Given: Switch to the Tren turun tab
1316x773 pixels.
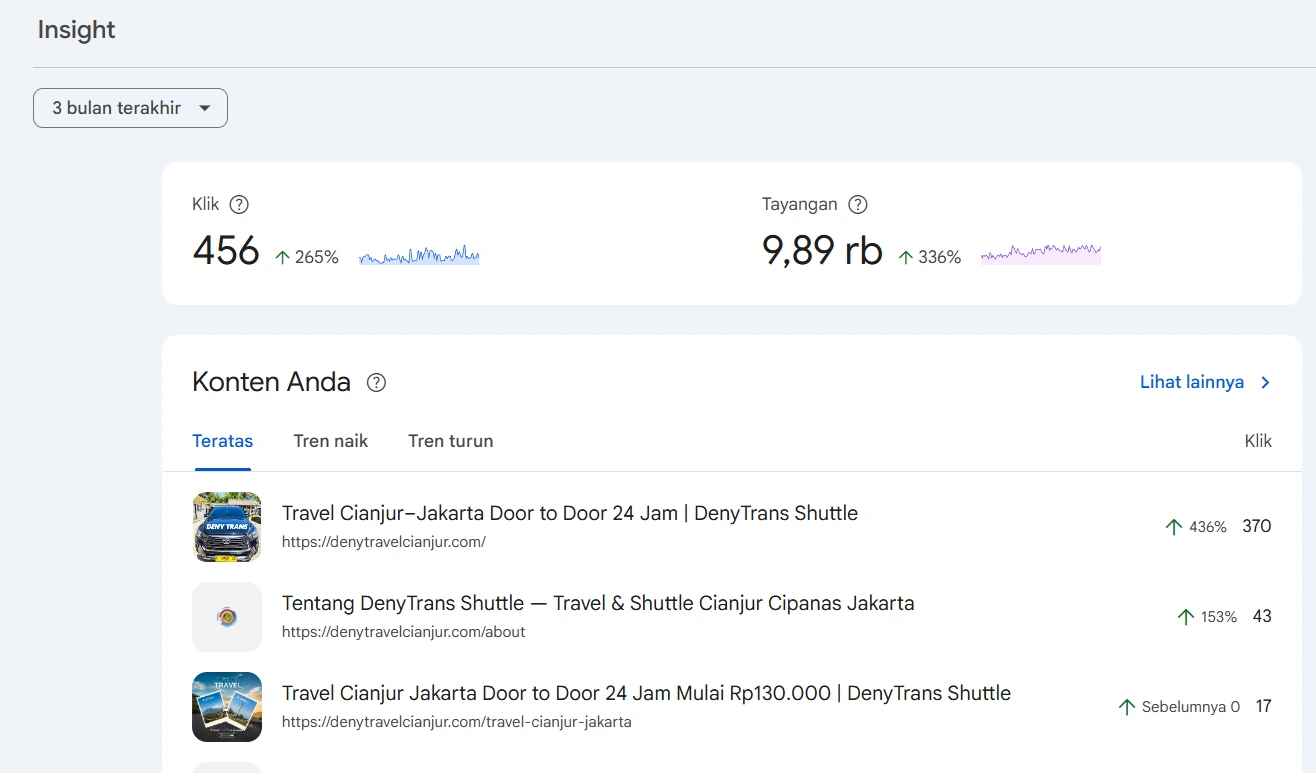Looking at the screenshot, I should click(450, 441).
